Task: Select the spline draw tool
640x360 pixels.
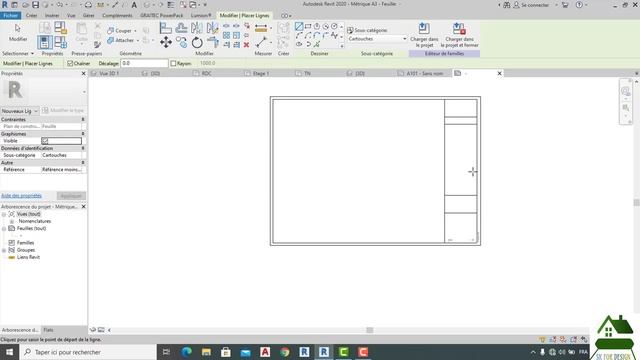Action: pos(334,36)
